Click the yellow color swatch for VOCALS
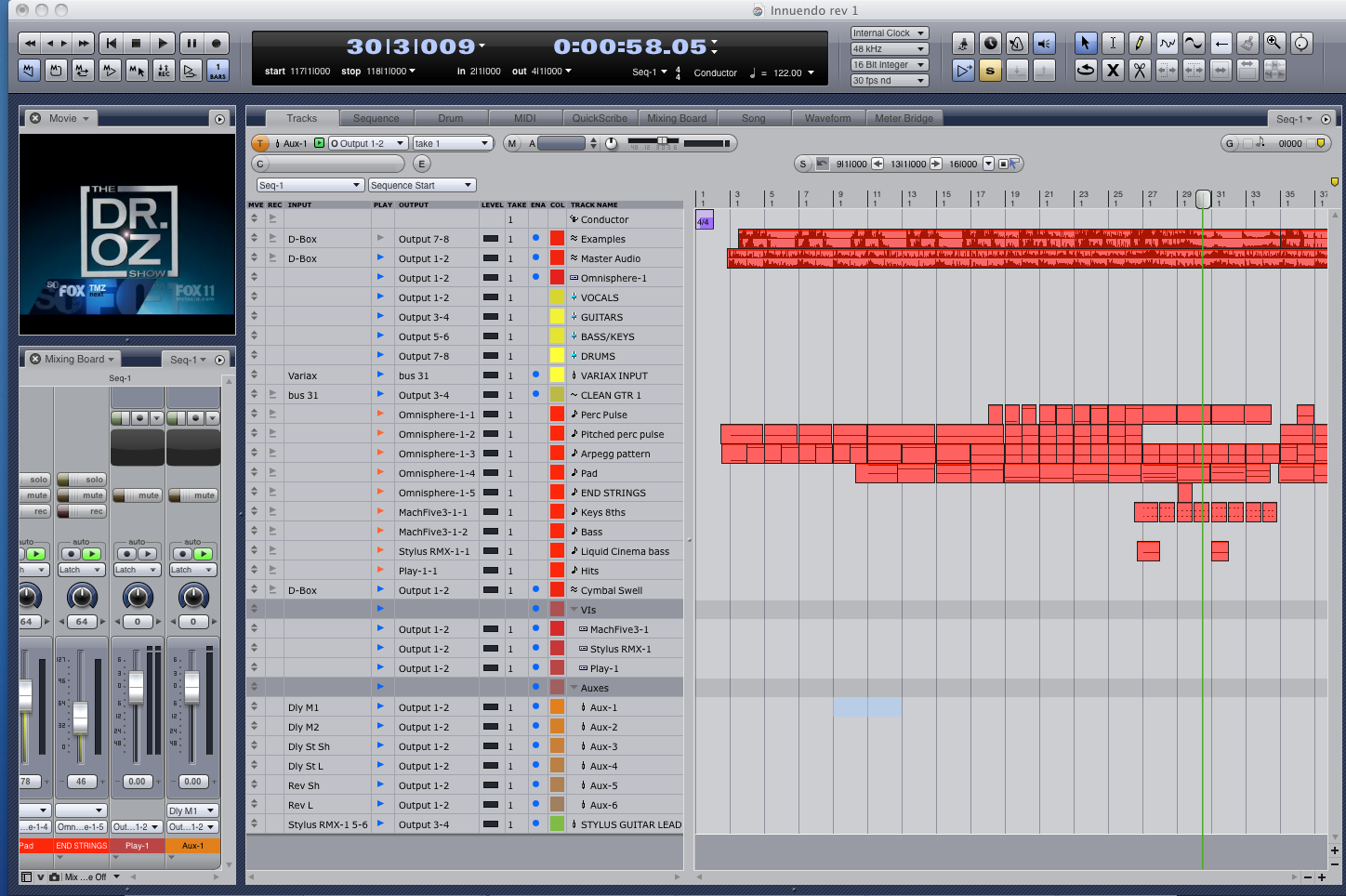This screenshot has width=1346, height=896. pyautogui.click(x=557, y=297)
